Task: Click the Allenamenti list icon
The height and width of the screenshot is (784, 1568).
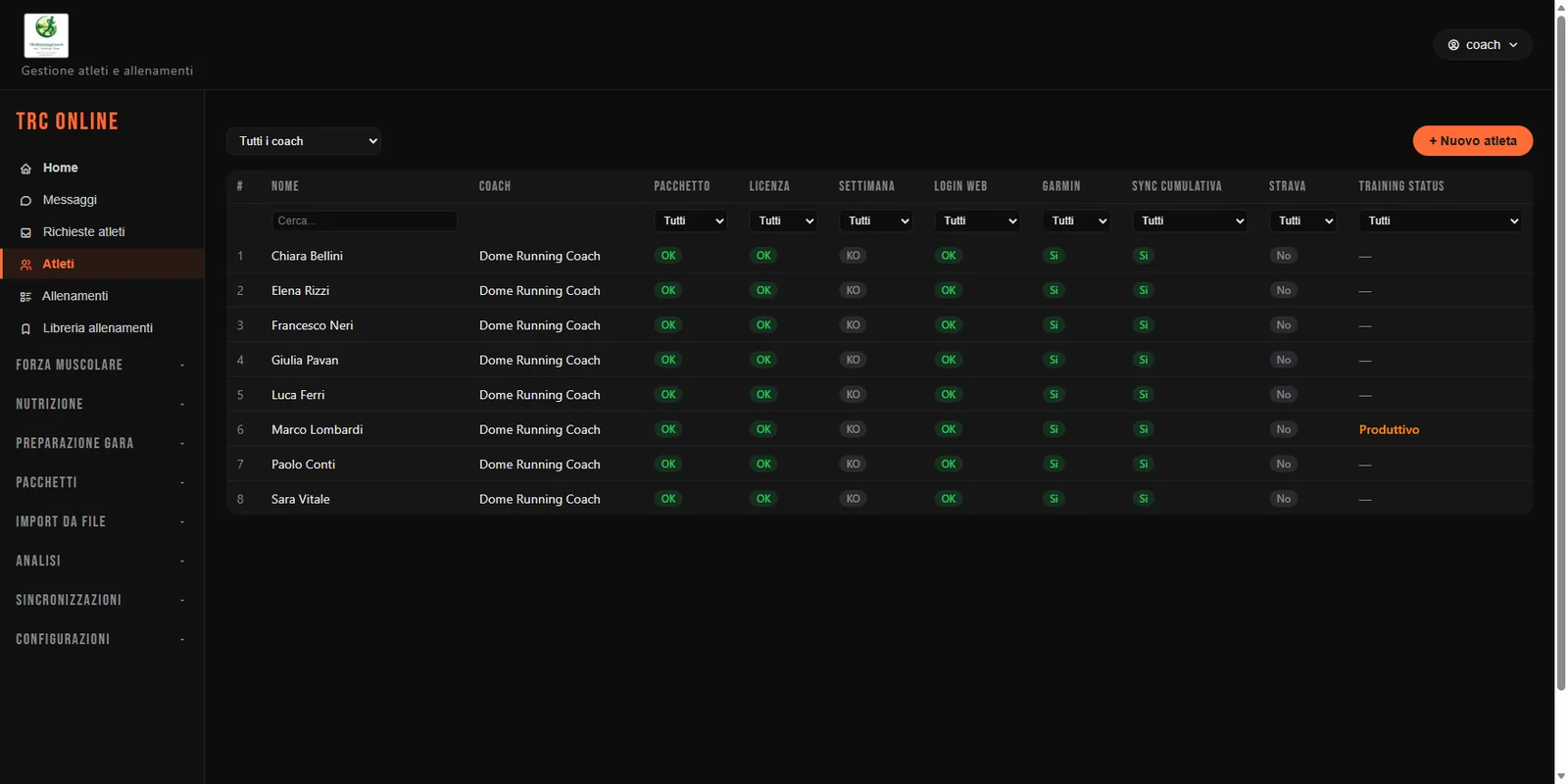Action: pyautogui.click(x=25, y=297)
